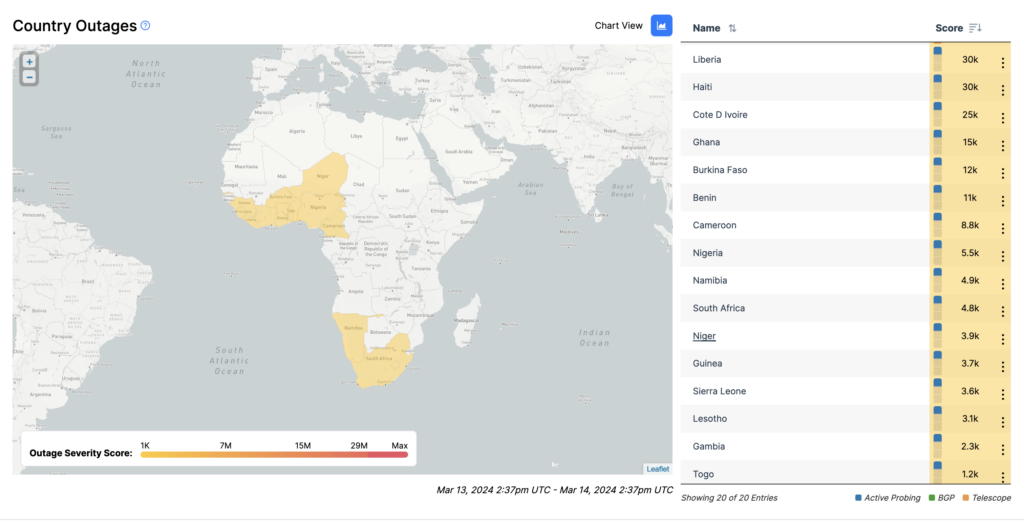Image resolution: width=1024 pixels, height=521 pixels.
Task: Open options menu for Liberia row
Action: pos(1002,63)
